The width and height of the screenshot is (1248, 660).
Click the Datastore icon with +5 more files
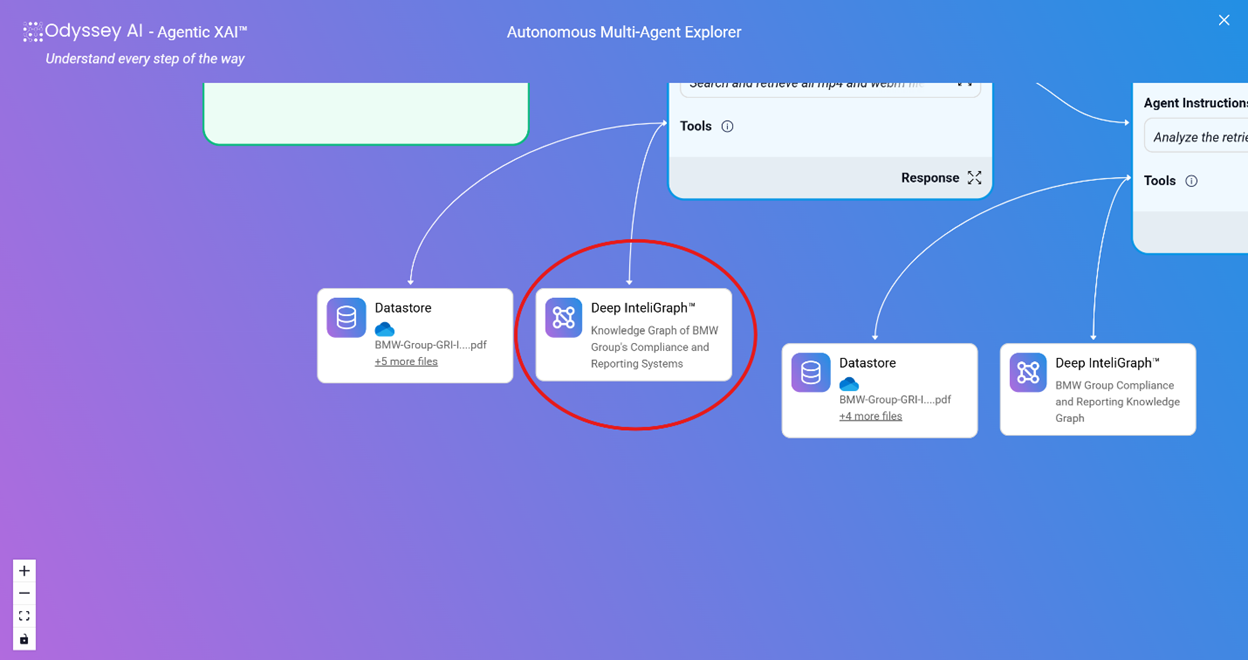pyautogui.click(x=346, y=318)
